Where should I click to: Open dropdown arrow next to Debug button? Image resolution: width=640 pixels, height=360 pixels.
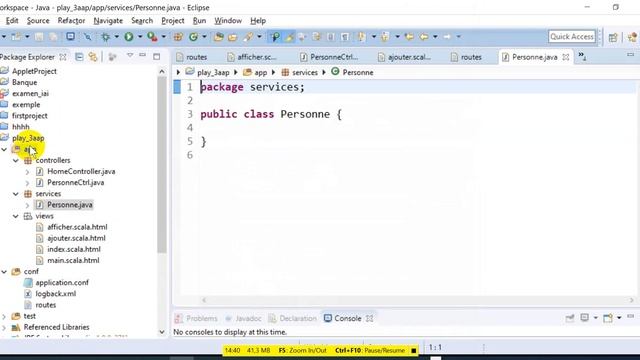[x=116, y=37]
